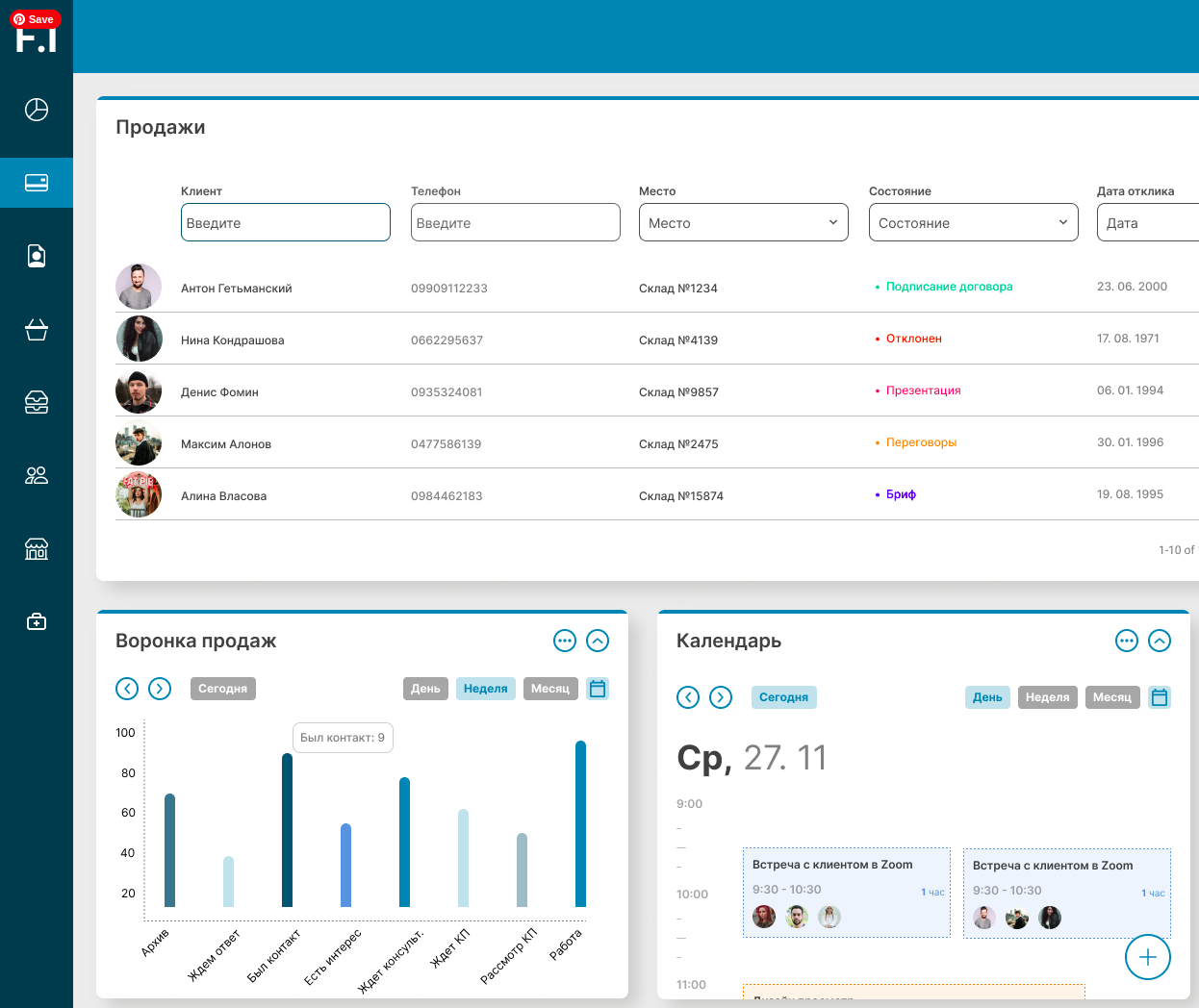Image resolution: width=1199 pixels, height=1008 pixels.
Task: Open more options menu in Календарь
Action: click(x=1127, y=641)
